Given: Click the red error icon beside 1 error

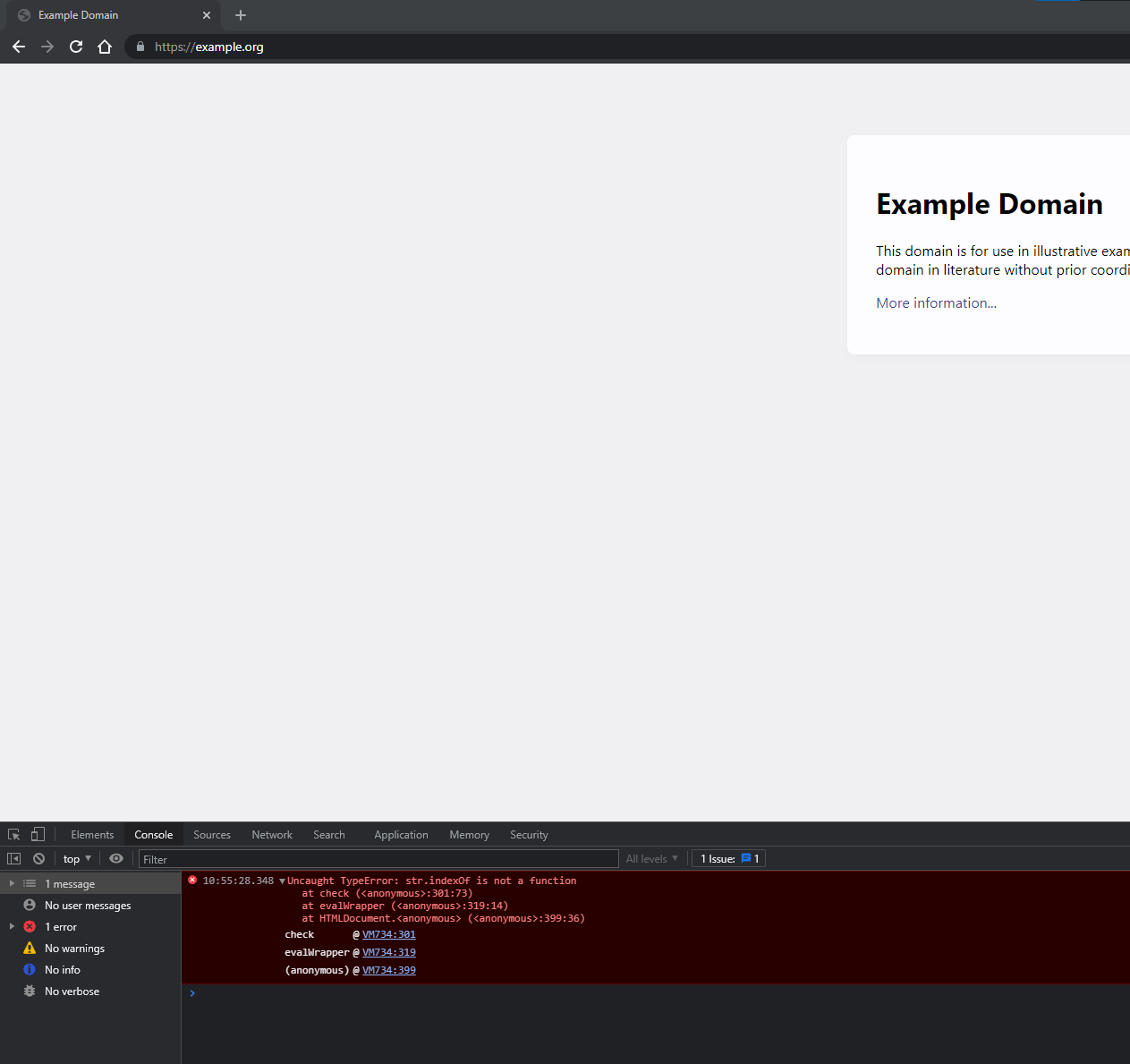Looking at the screenshot, I should coord(30,926).
